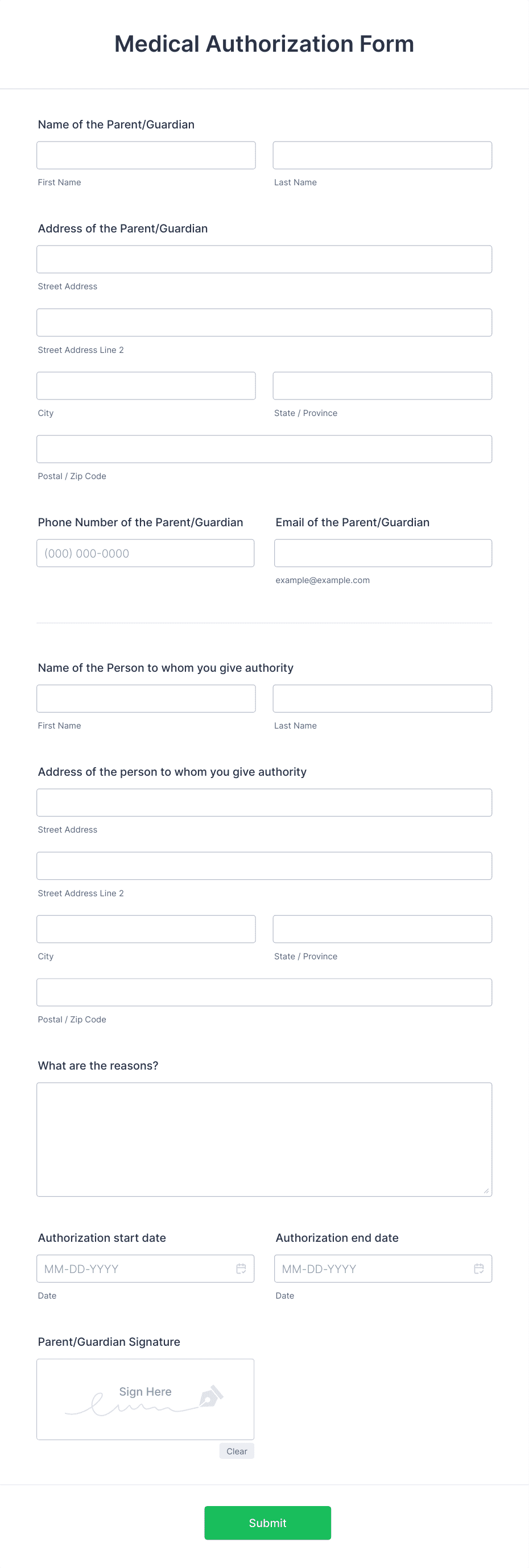Select the parent's Street Address field
Image resolution: width=529 pixels, height=1568 pixels.
pos(264,259)
